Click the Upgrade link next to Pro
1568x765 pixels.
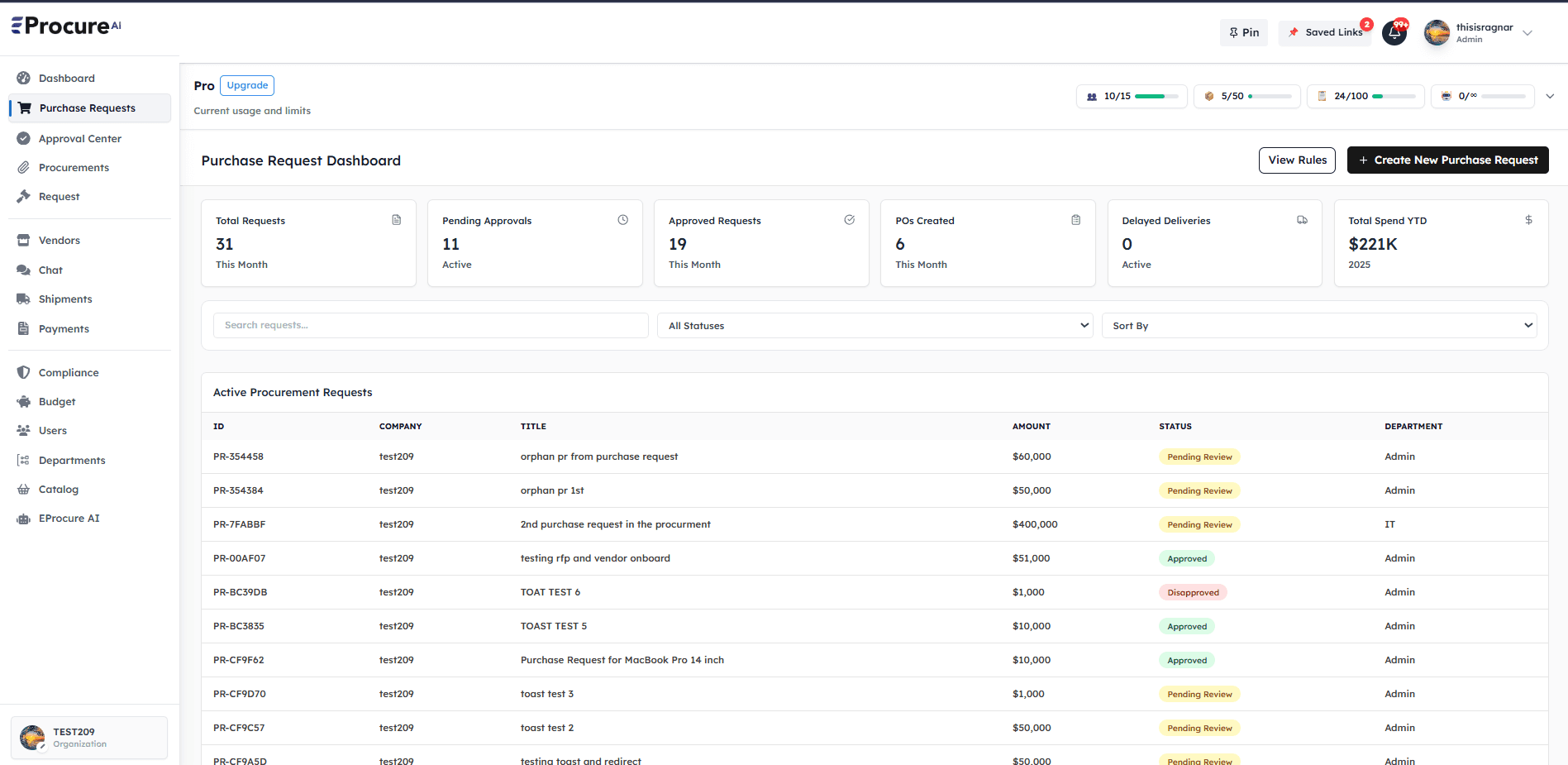[x=246, y=85]
